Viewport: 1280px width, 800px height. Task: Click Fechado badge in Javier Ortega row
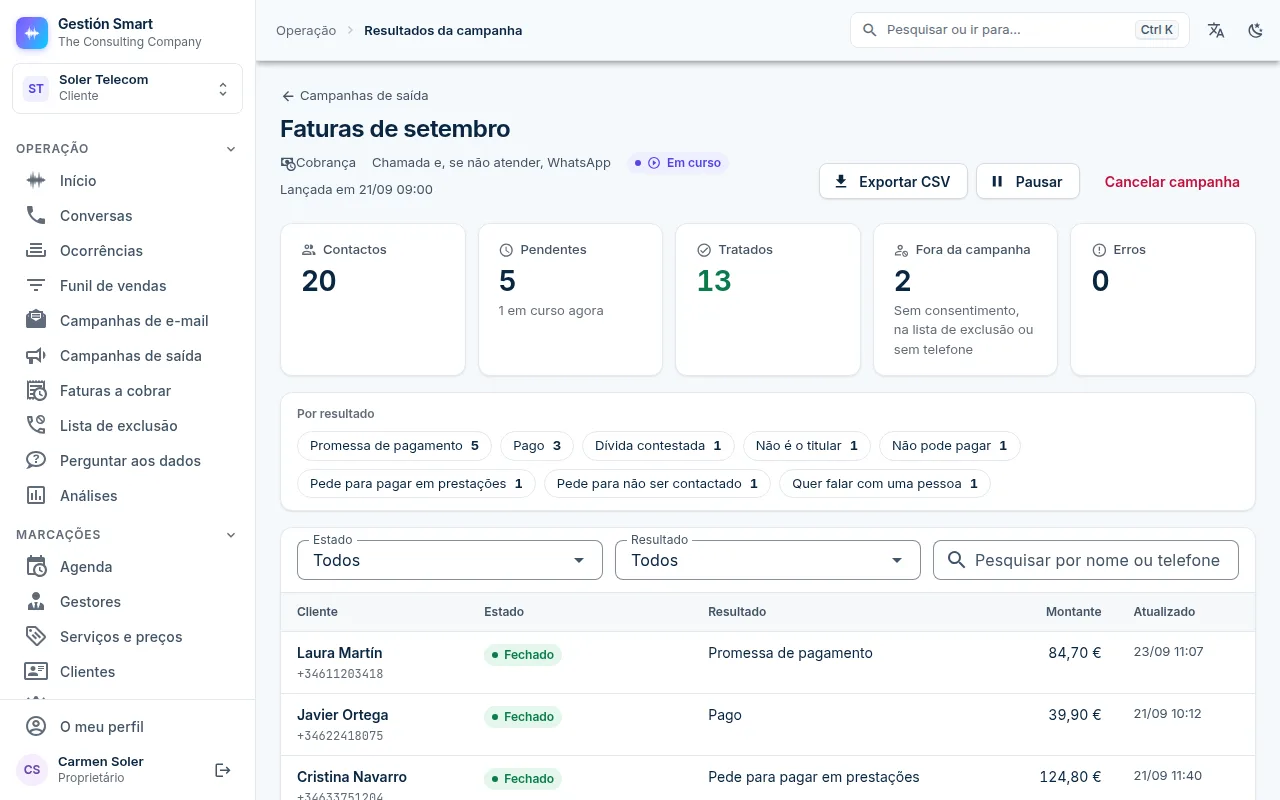coord(523,717)
